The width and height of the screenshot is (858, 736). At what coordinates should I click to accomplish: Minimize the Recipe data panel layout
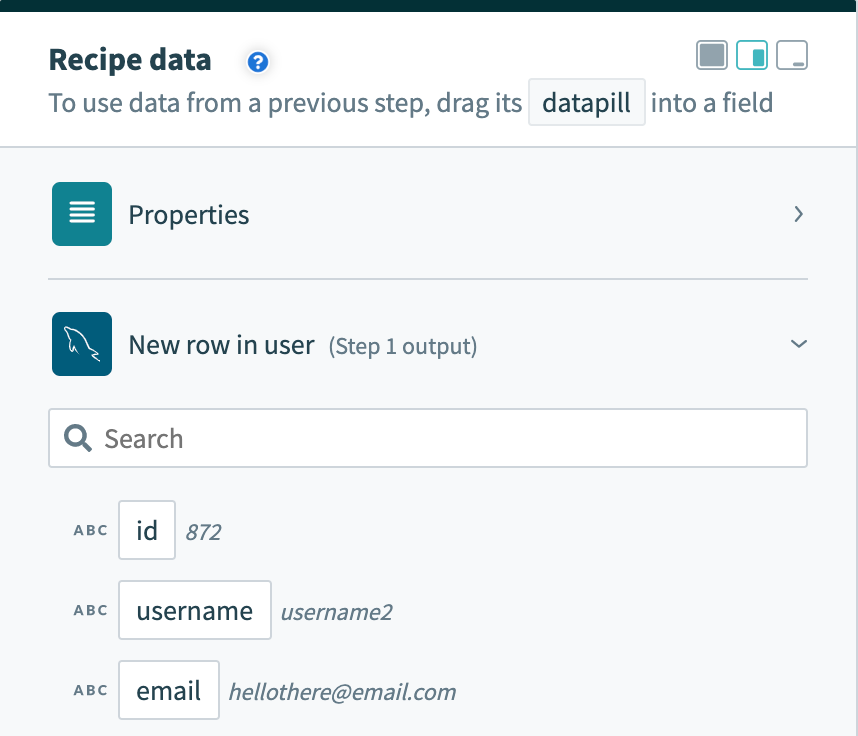(x=792, y=56)
